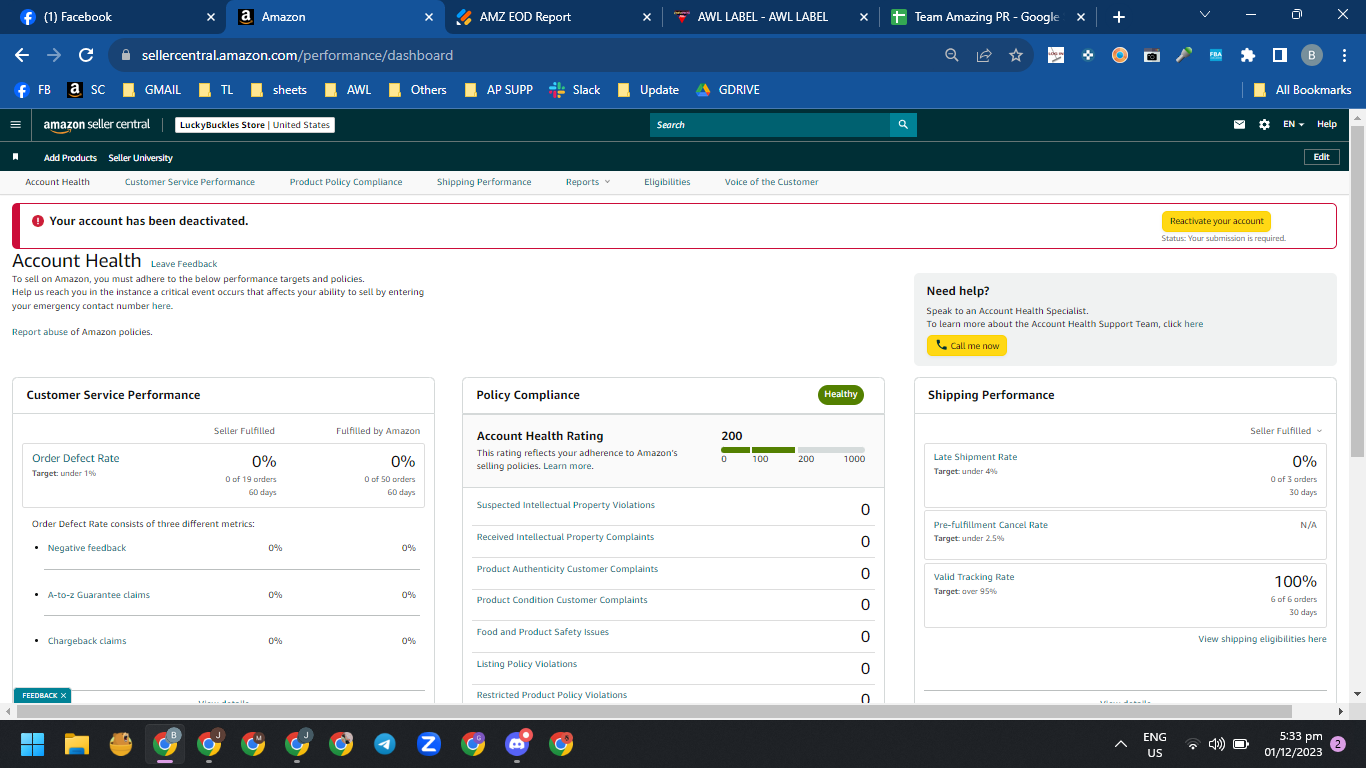Click Learn more under Account Health Rating
The height and width of the screenshot is (768, 1366).
(567, 466)
